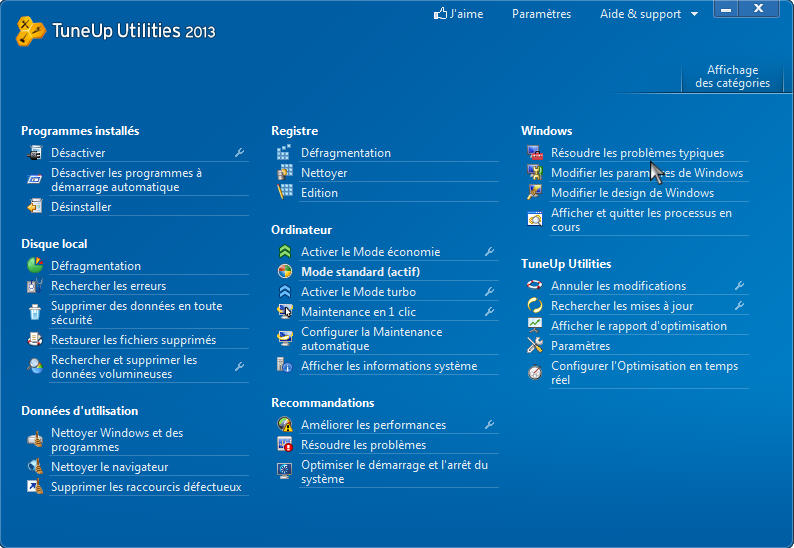
Task: Click the Rechercher les erreurs icon
Action: [34, 285]
